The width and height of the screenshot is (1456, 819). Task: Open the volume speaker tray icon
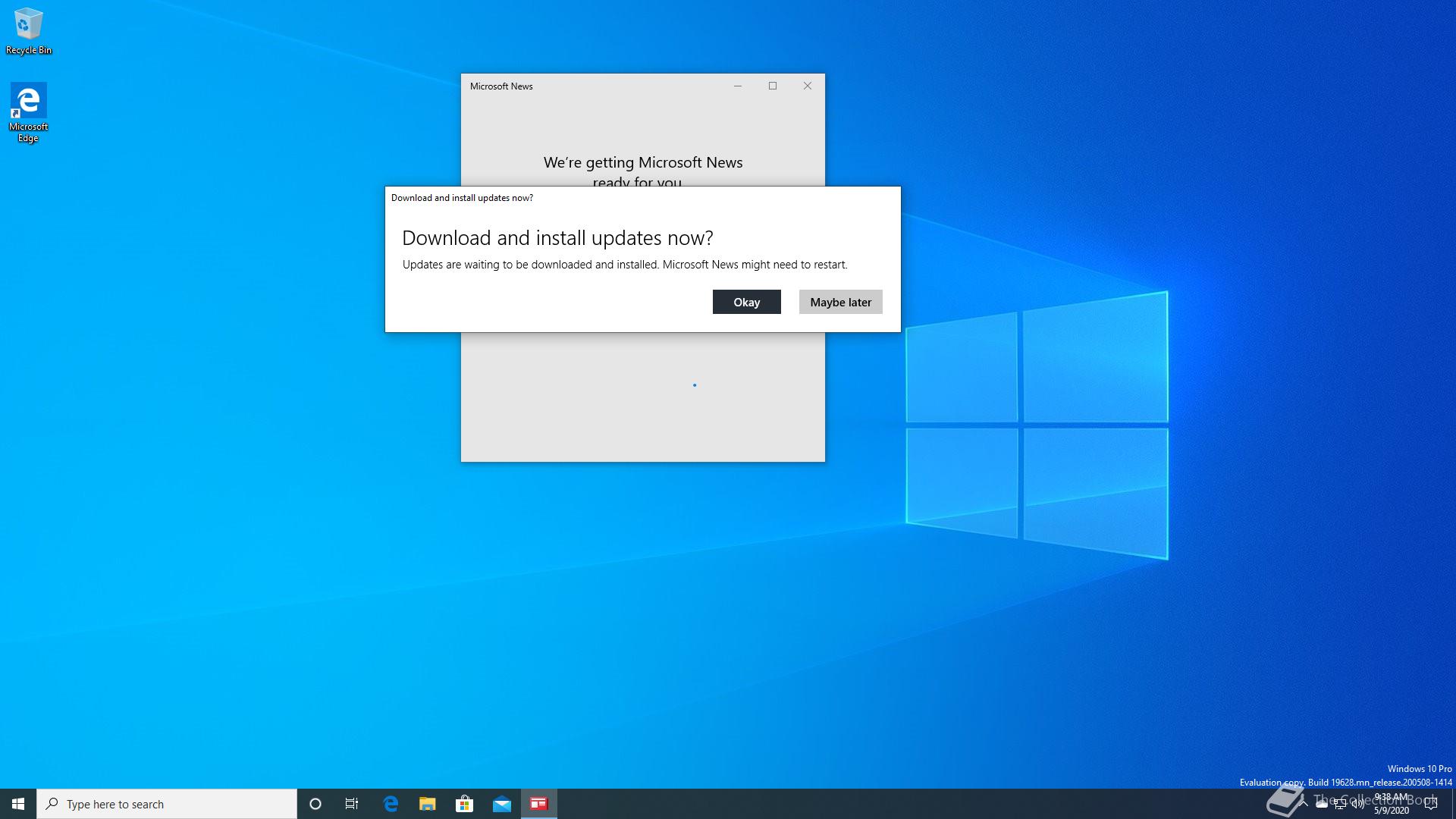(x=1358, y=805)
